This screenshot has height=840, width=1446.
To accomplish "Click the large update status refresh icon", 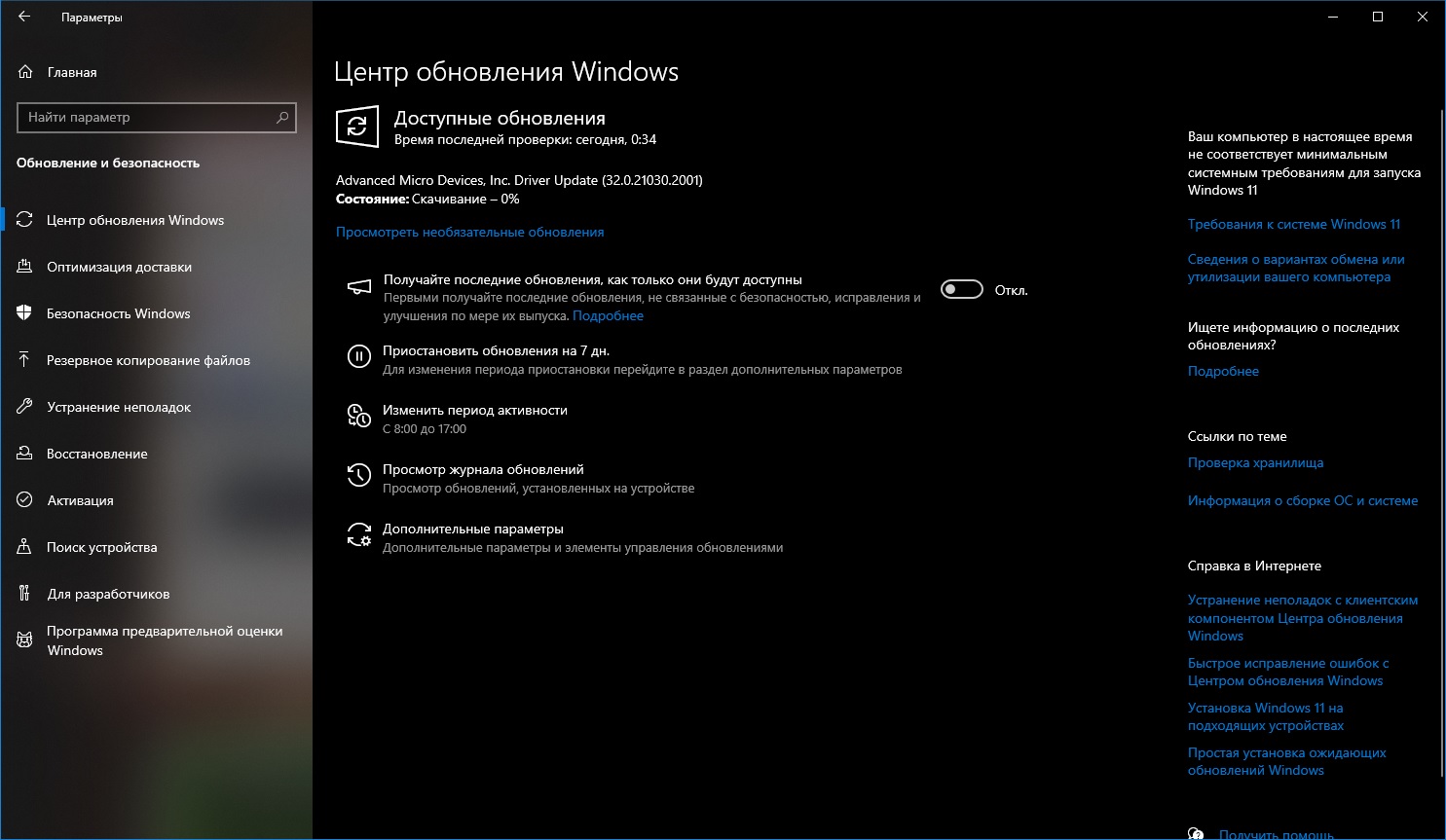I will 357,127.
